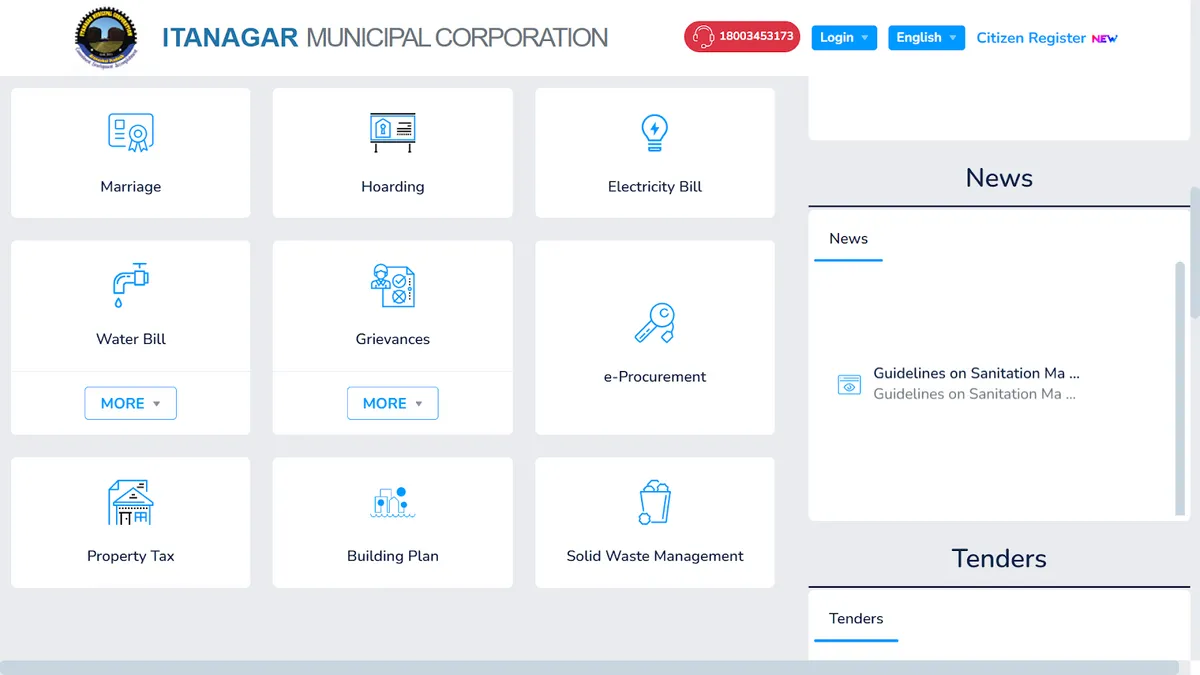1200x675 pixels.
Task: Select the Tenders tab
Action: (x=856, y=619)
